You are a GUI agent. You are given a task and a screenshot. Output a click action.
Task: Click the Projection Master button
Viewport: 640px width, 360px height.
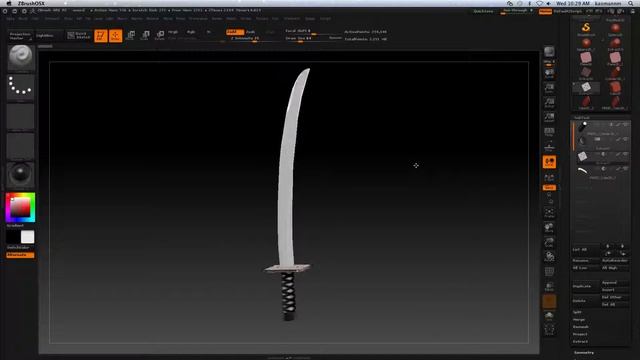point(20,36)
